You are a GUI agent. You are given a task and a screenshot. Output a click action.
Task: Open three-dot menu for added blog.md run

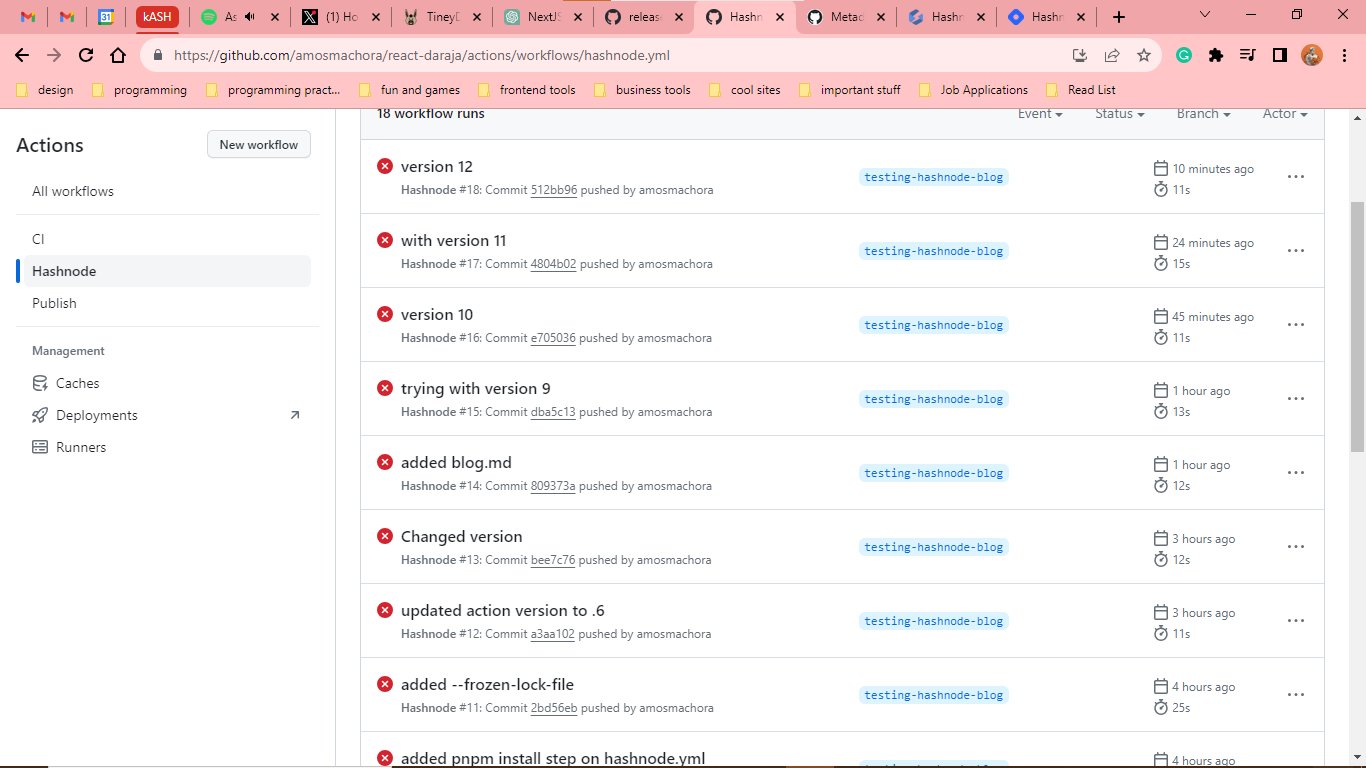[1295, 473]
